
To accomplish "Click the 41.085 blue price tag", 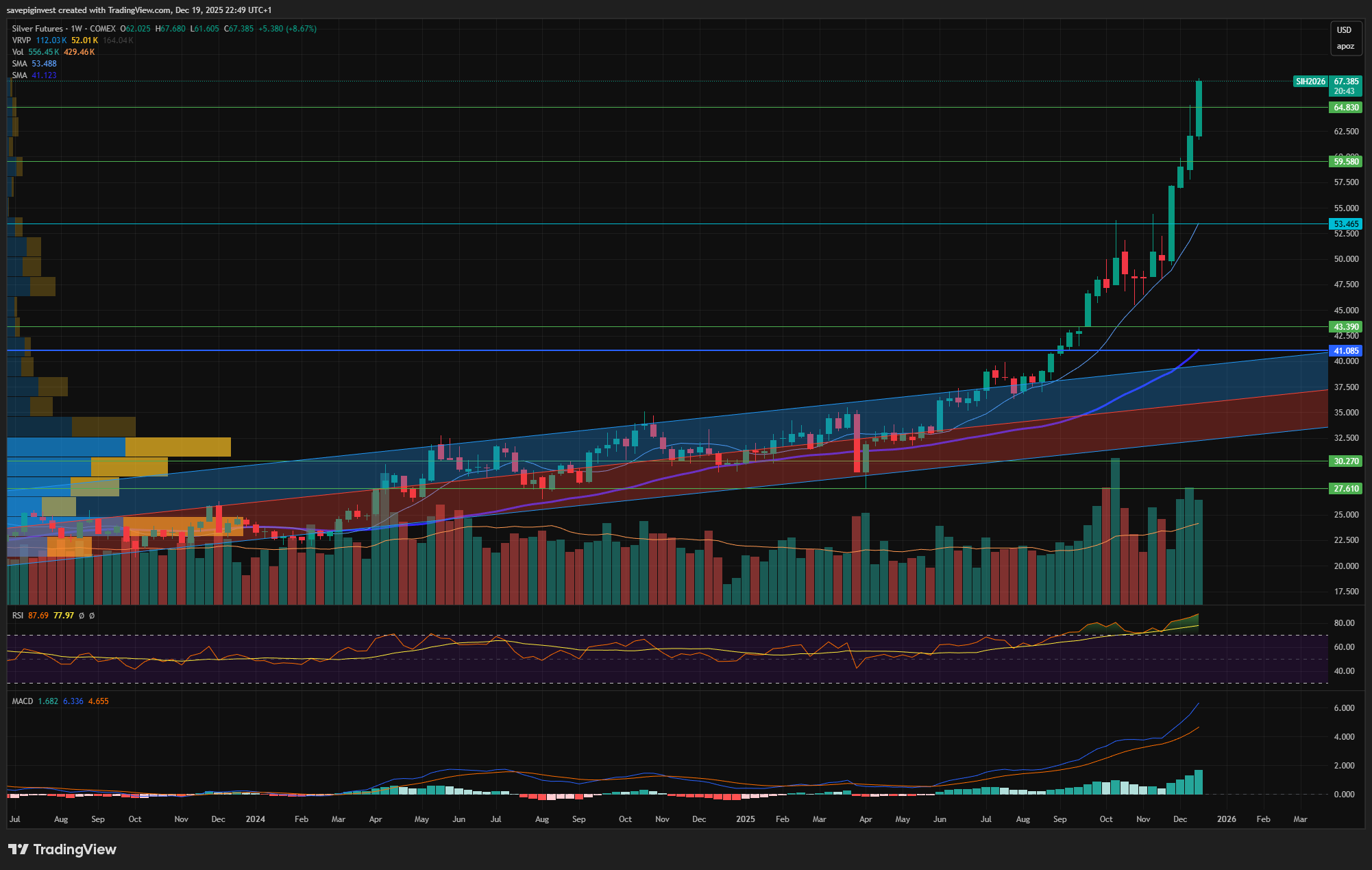I will (x=1345, y=351).
